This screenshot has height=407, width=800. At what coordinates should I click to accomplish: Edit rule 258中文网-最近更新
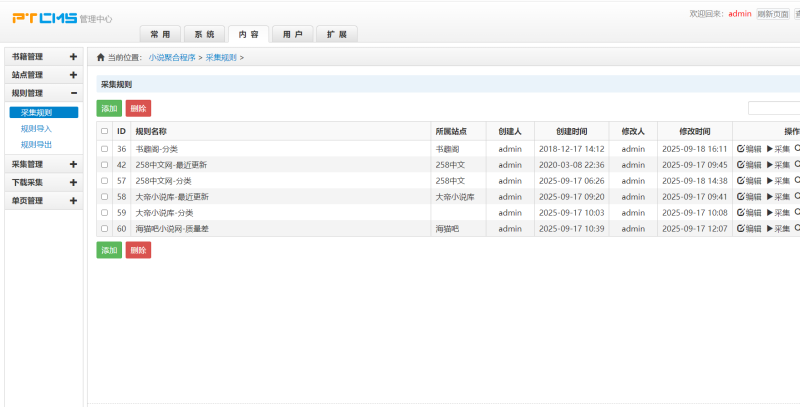[x=749, y=165]
